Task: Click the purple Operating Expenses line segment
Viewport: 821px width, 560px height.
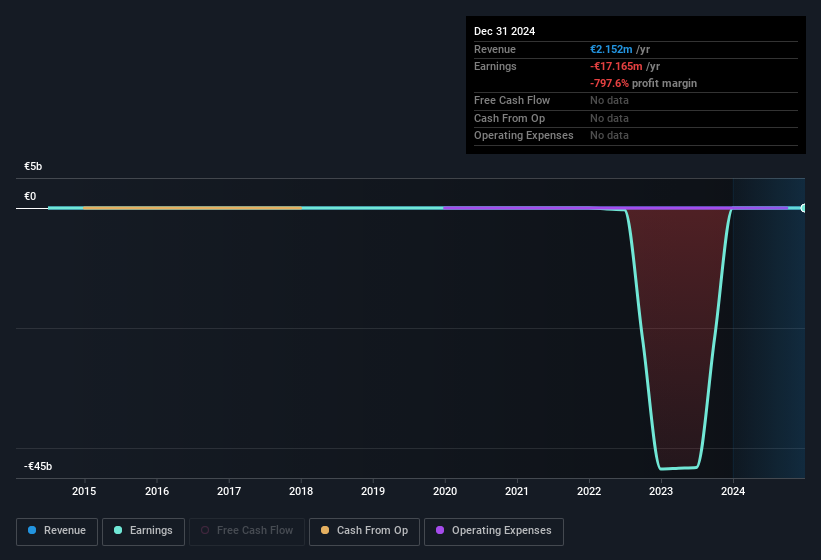Action: tap(615, 208)
